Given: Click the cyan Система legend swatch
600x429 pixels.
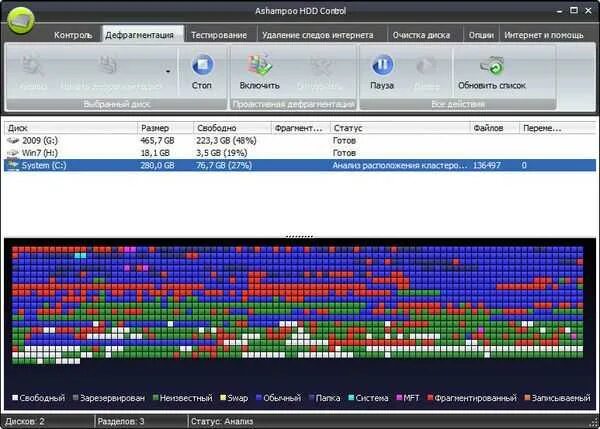Looking at the screenshot, I should tap(351, 398).
